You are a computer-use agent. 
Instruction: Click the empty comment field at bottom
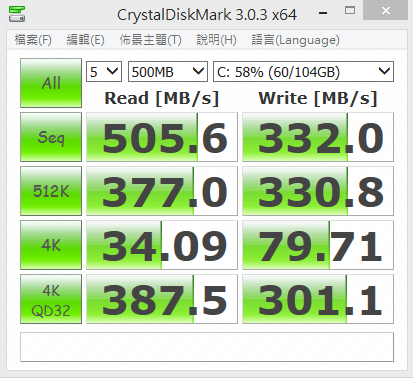click(207, 347)
